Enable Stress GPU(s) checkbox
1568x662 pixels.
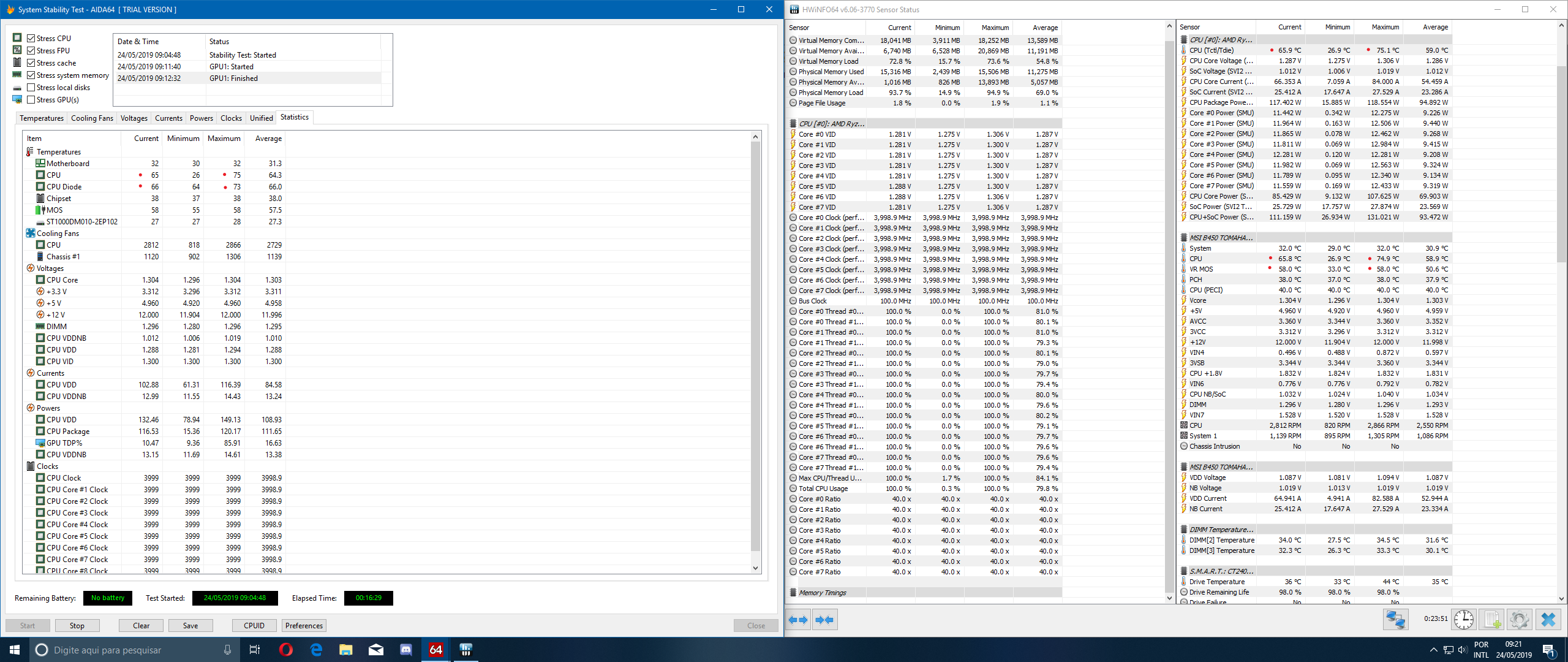(x=31, y=99)
